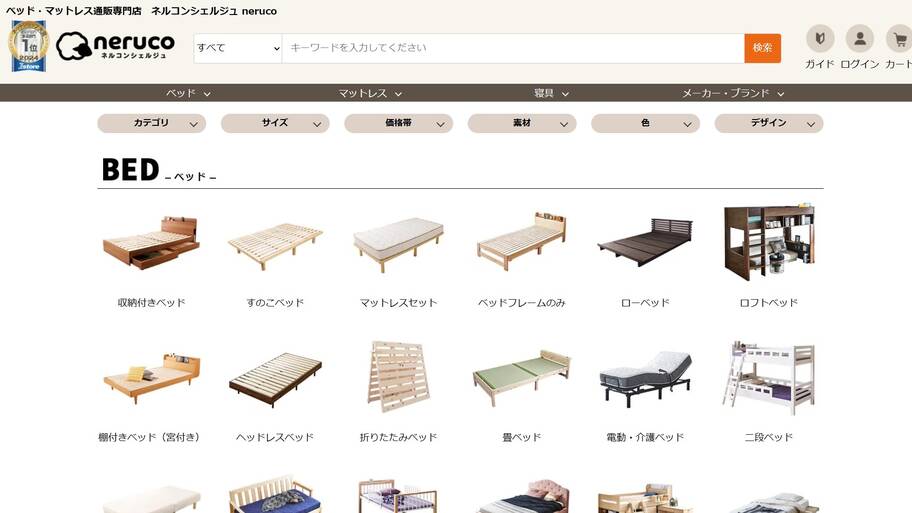
Task: Click the ログイン user icon
Action: [860, 39]
